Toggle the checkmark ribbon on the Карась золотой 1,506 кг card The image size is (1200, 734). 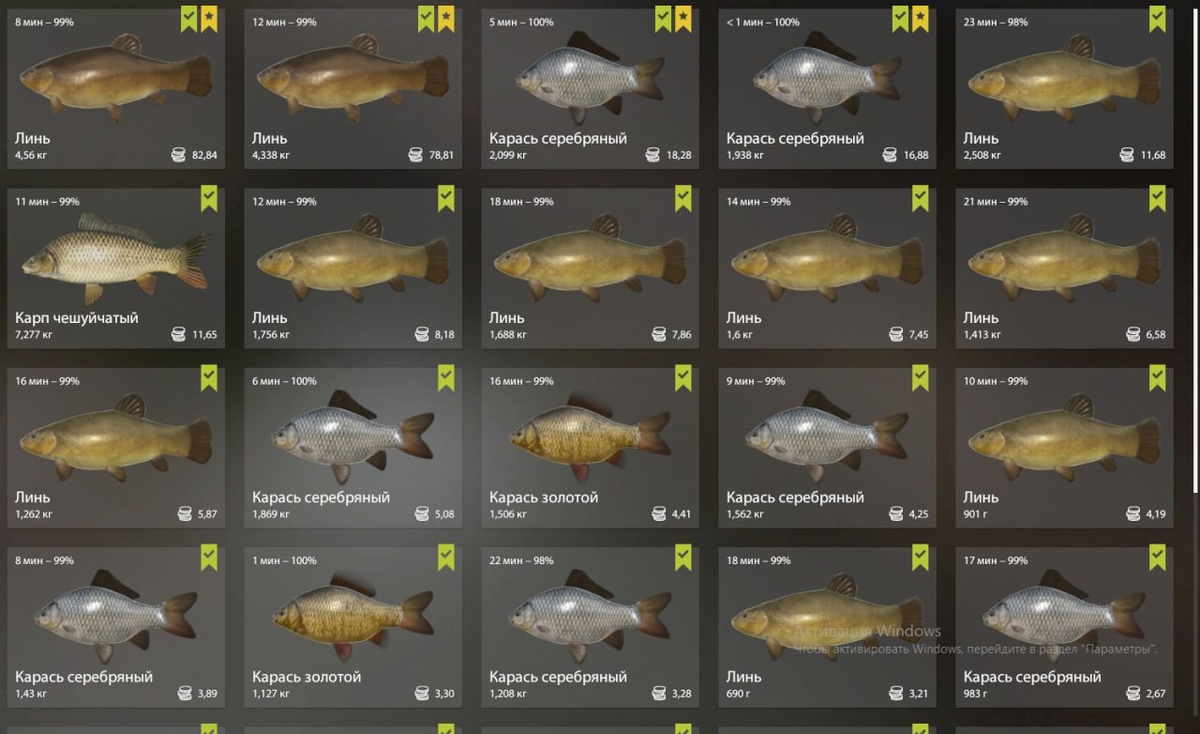tap(683, 377)
